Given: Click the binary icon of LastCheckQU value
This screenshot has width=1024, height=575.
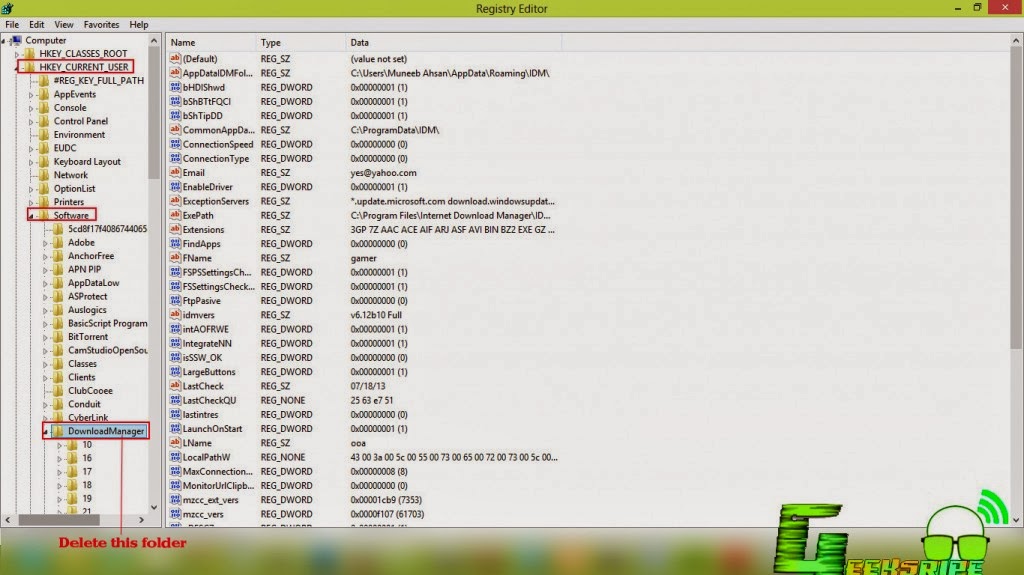Looking at the screenshot, I should point(175,400).
